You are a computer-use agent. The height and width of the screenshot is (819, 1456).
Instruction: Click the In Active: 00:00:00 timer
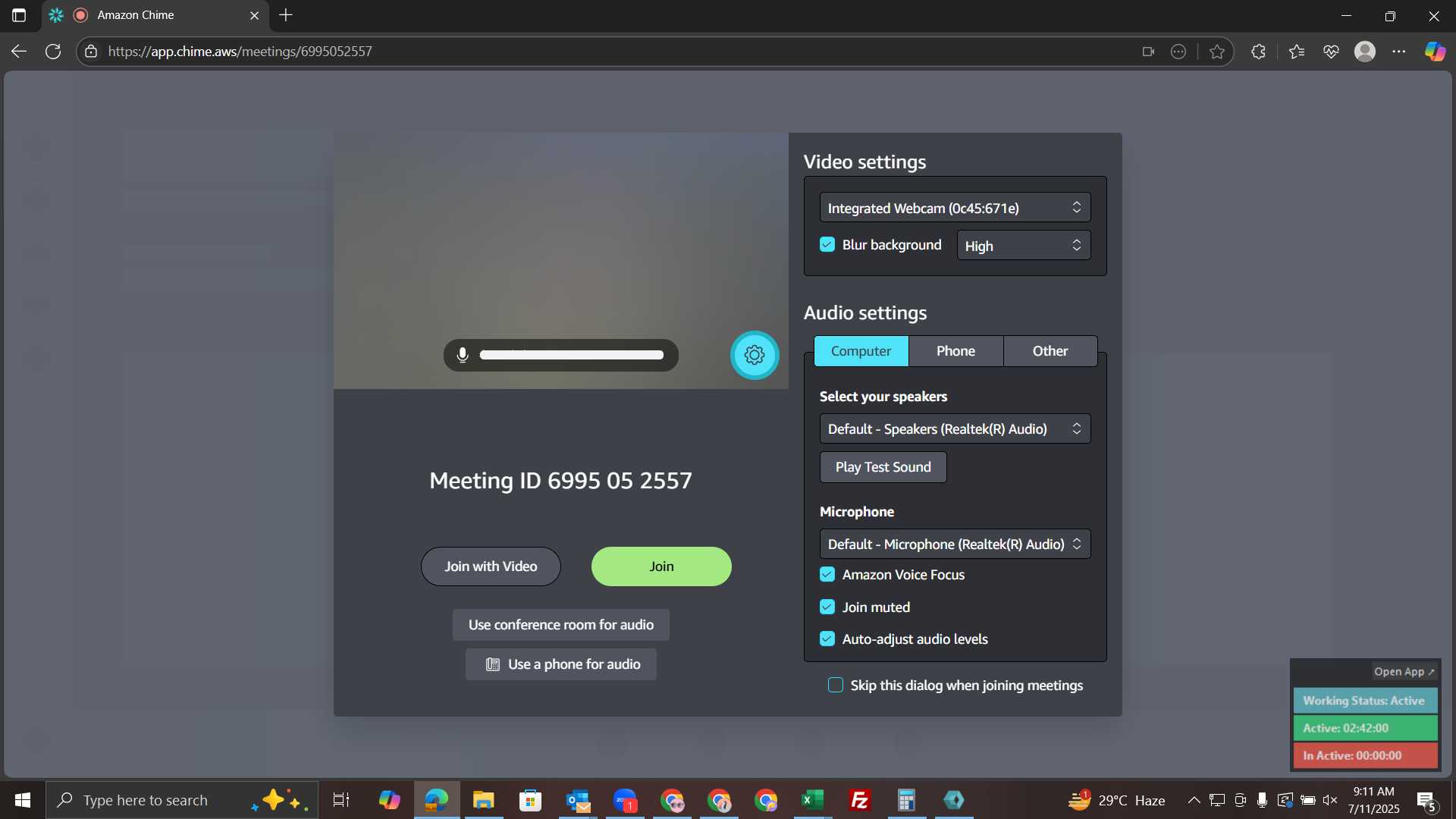coord(1365,755)
